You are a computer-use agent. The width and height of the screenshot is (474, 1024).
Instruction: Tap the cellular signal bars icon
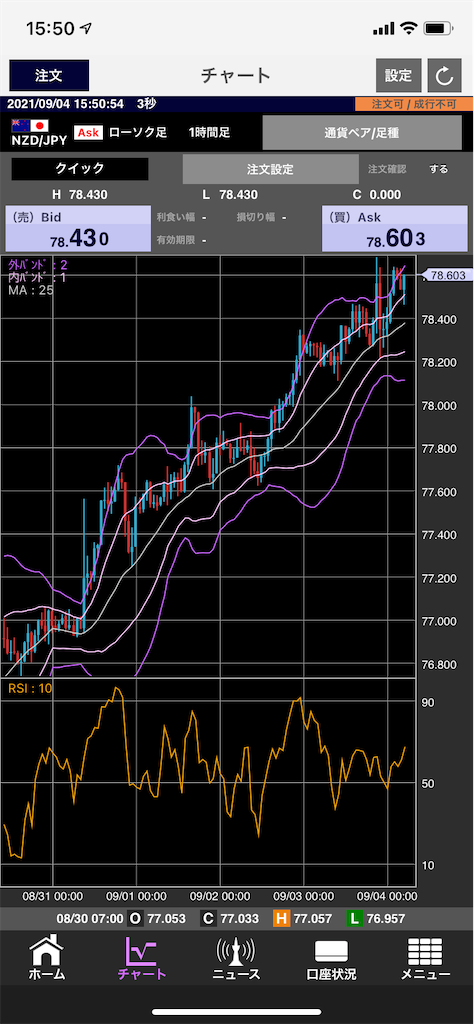pos(385,29)
